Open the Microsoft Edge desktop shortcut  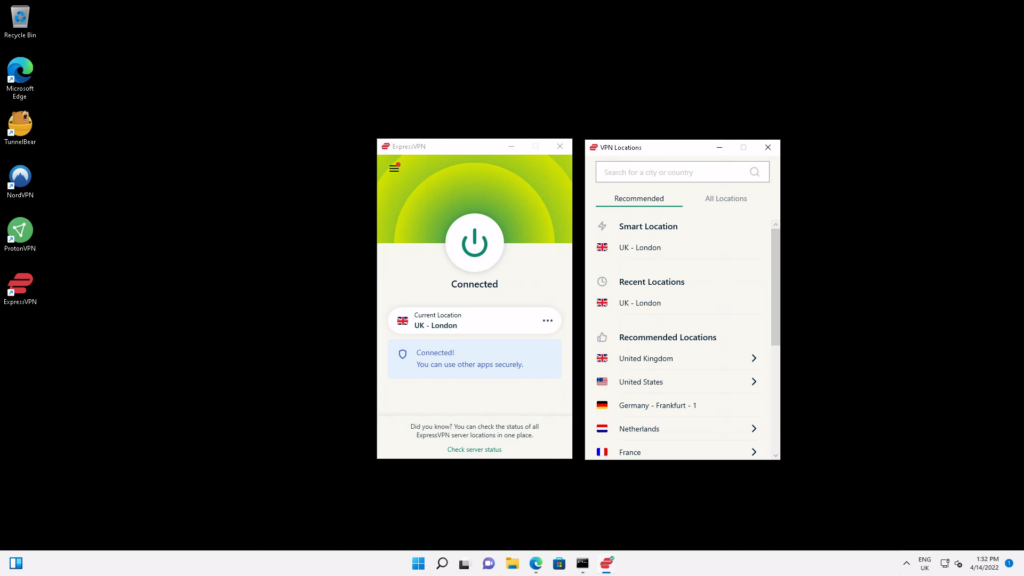(20, 78)
